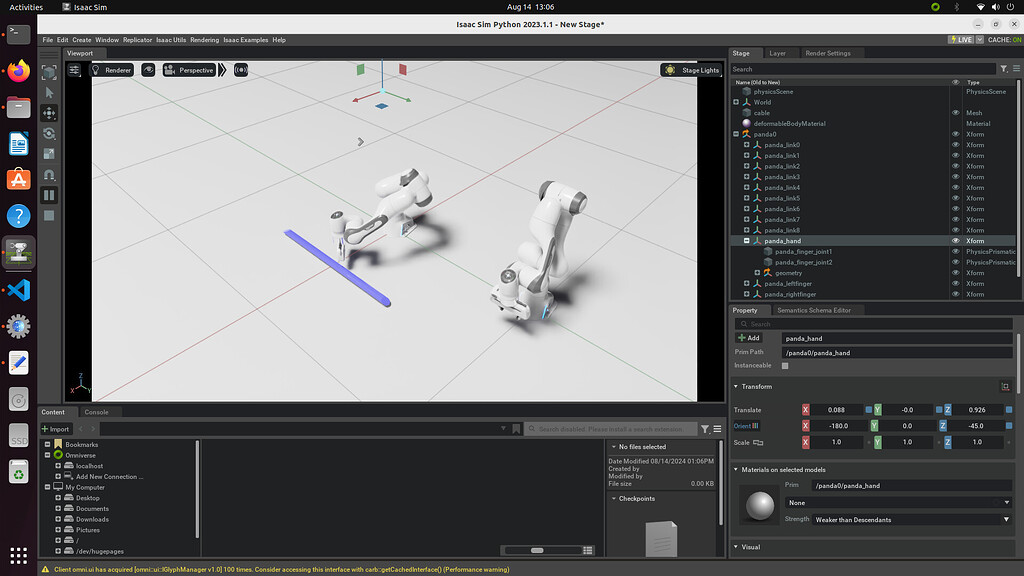Collapse the Transform section in Property panel

point(737,386)
